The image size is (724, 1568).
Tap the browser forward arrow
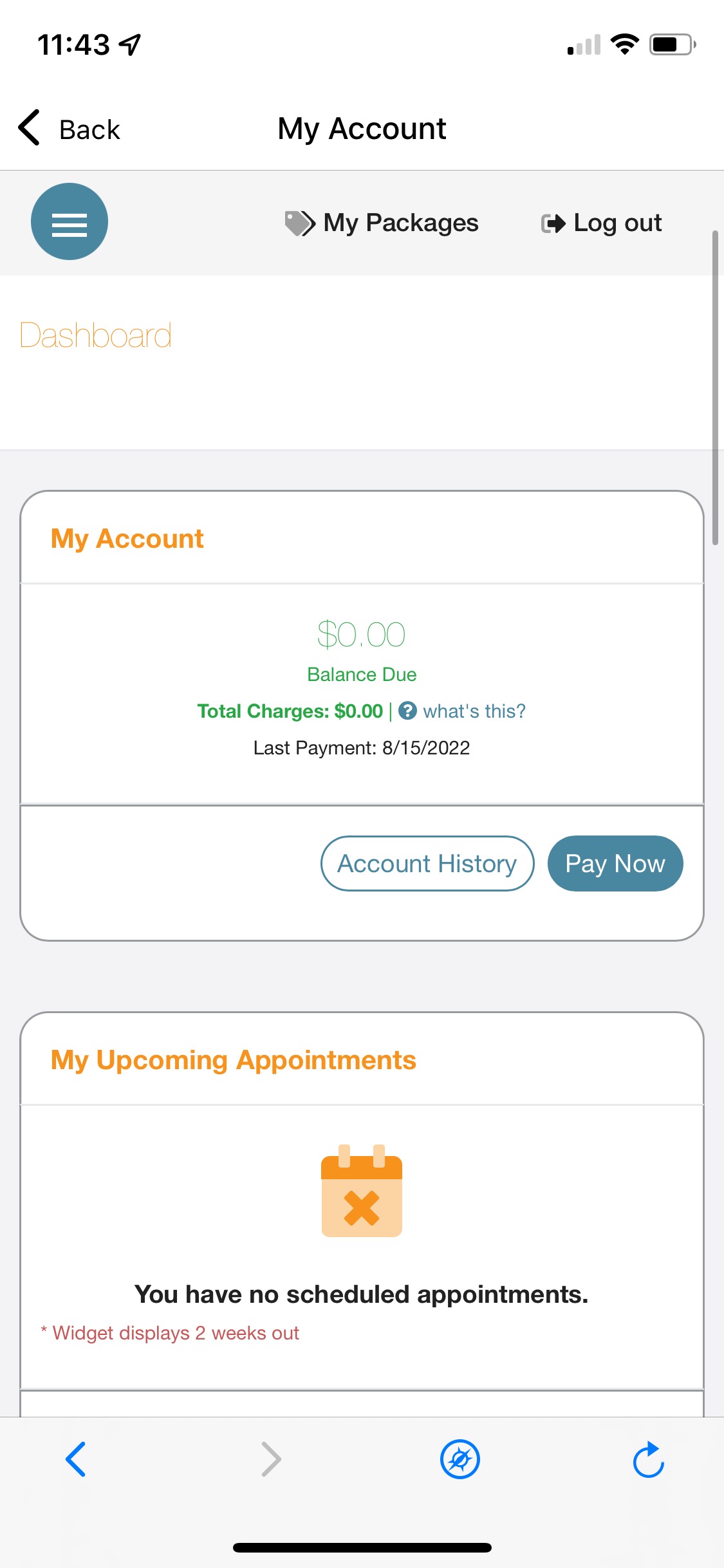pyautogui.click(x=271, y=1459)
